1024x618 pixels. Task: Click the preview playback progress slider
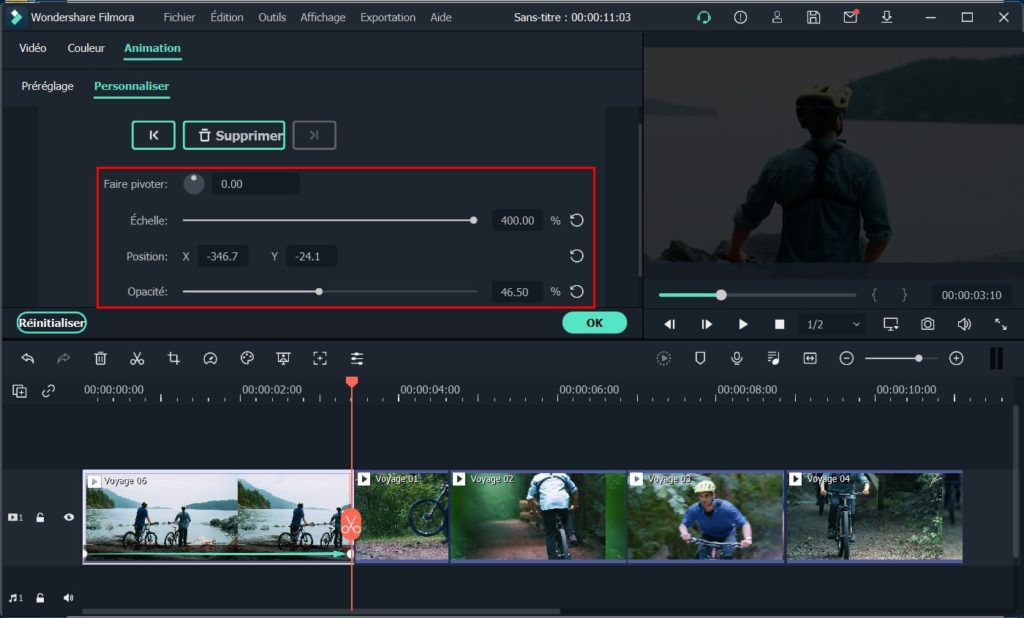tap(757, 295)
